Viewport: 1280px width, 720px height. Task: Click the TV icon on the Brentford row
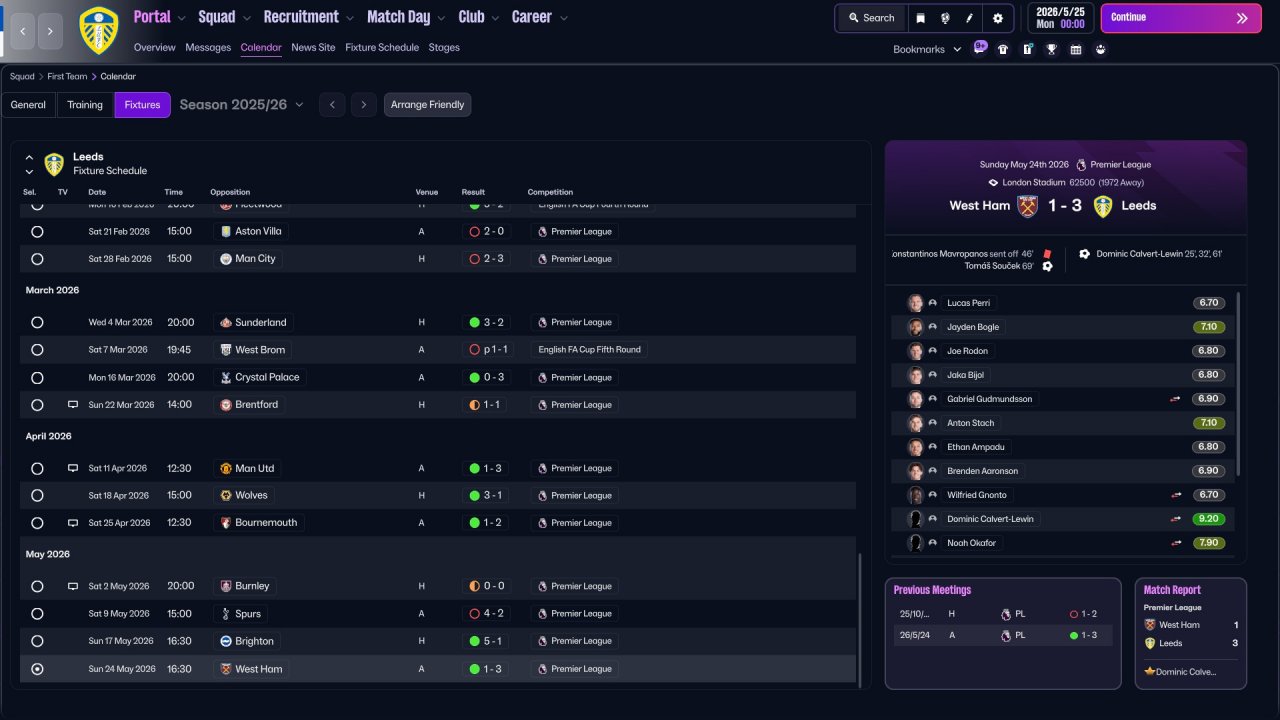click(73, 405)
